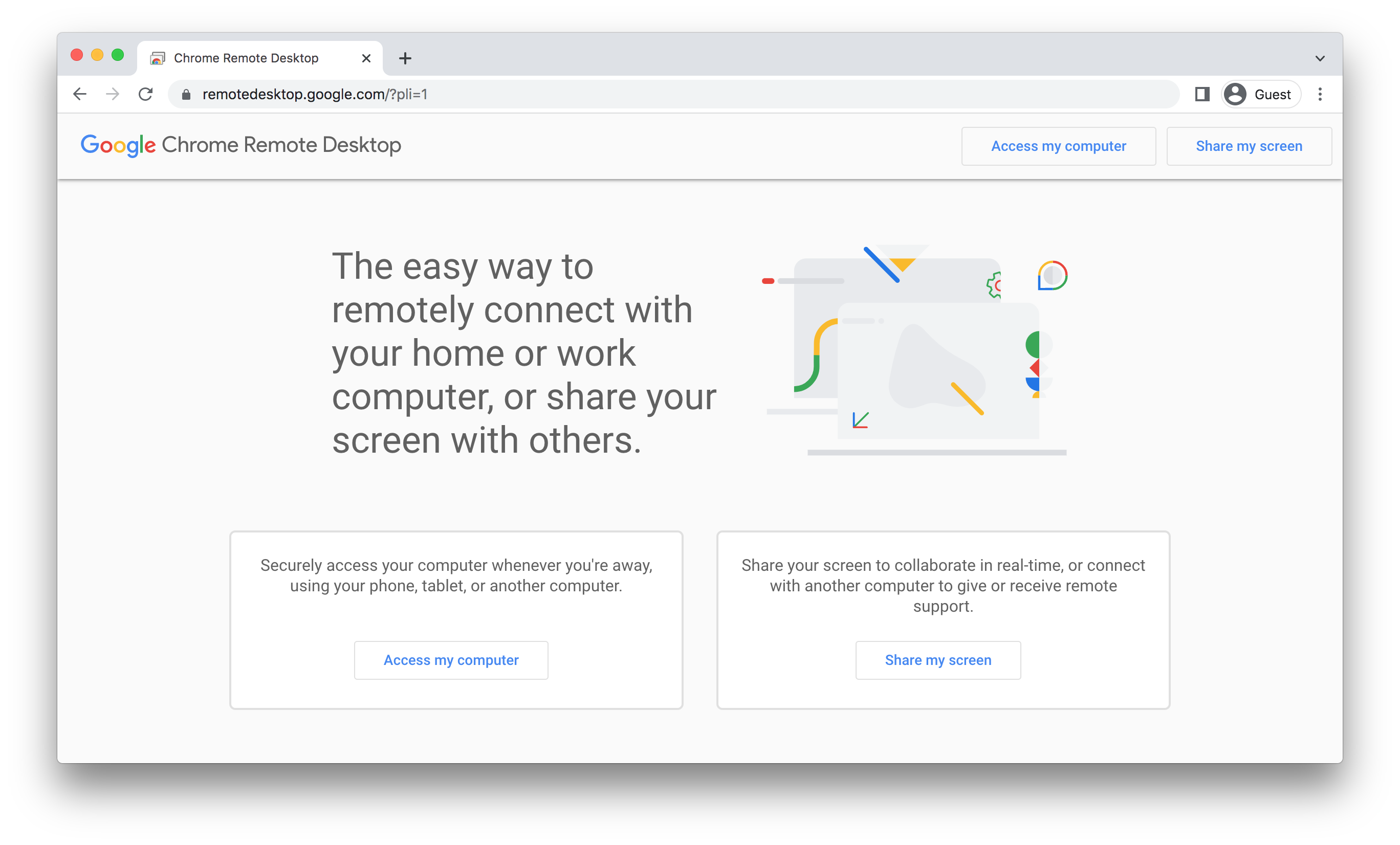Click header Share my screen button
The width and height of the screenshot is (1400, 845).
tap(1249, 146)
